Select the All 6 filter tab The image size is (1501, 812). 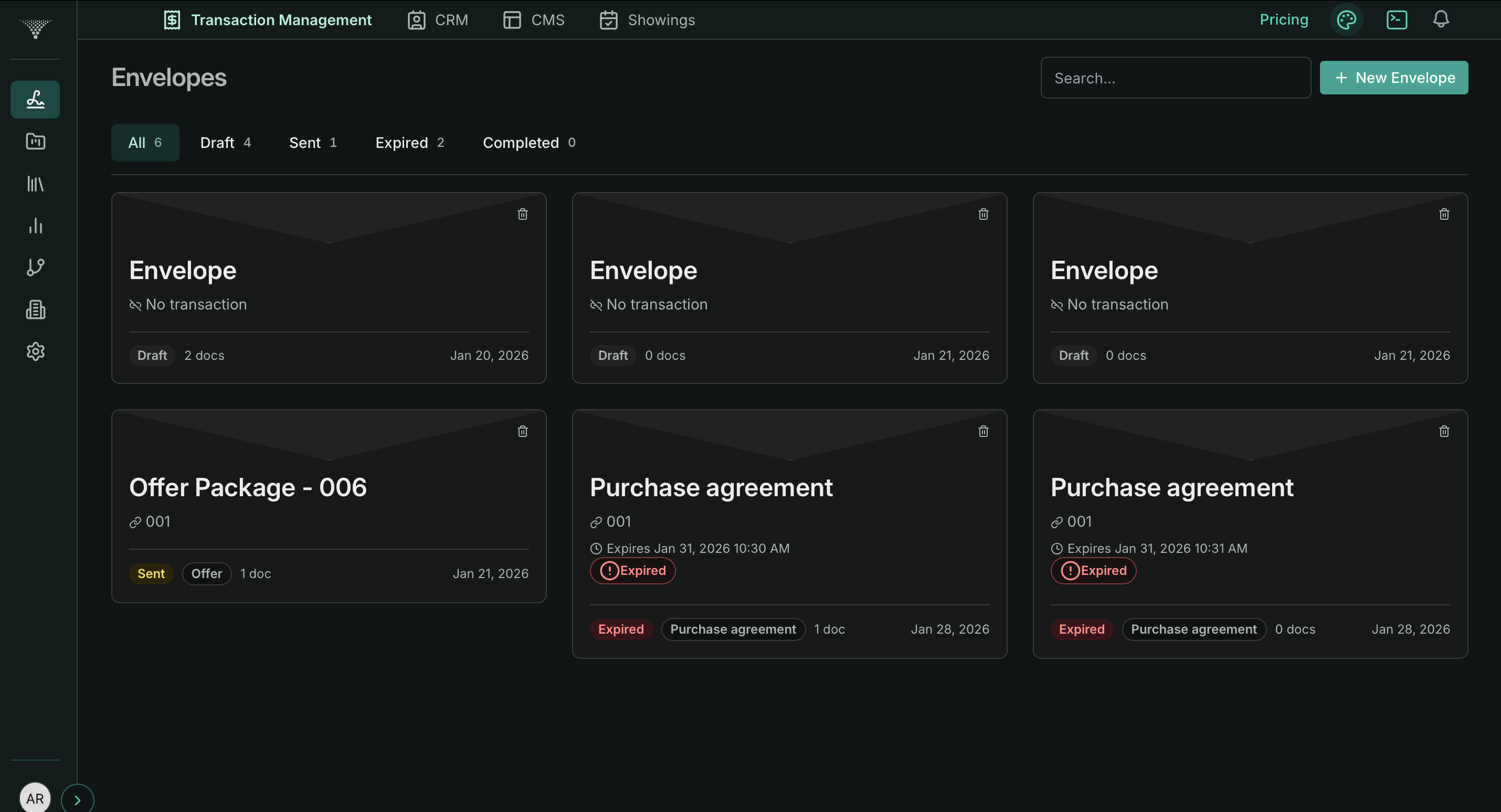coord(145,143)
